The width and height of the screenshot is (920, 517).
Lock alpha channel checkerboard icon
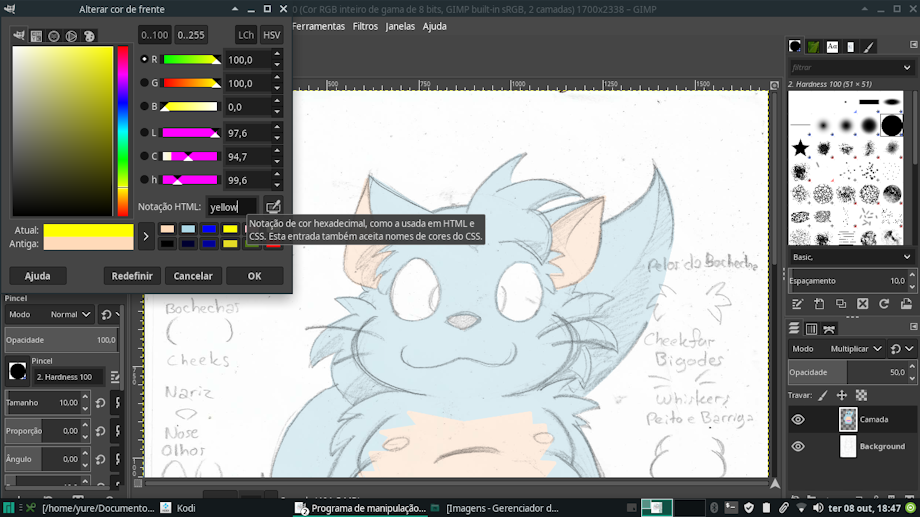861,396
